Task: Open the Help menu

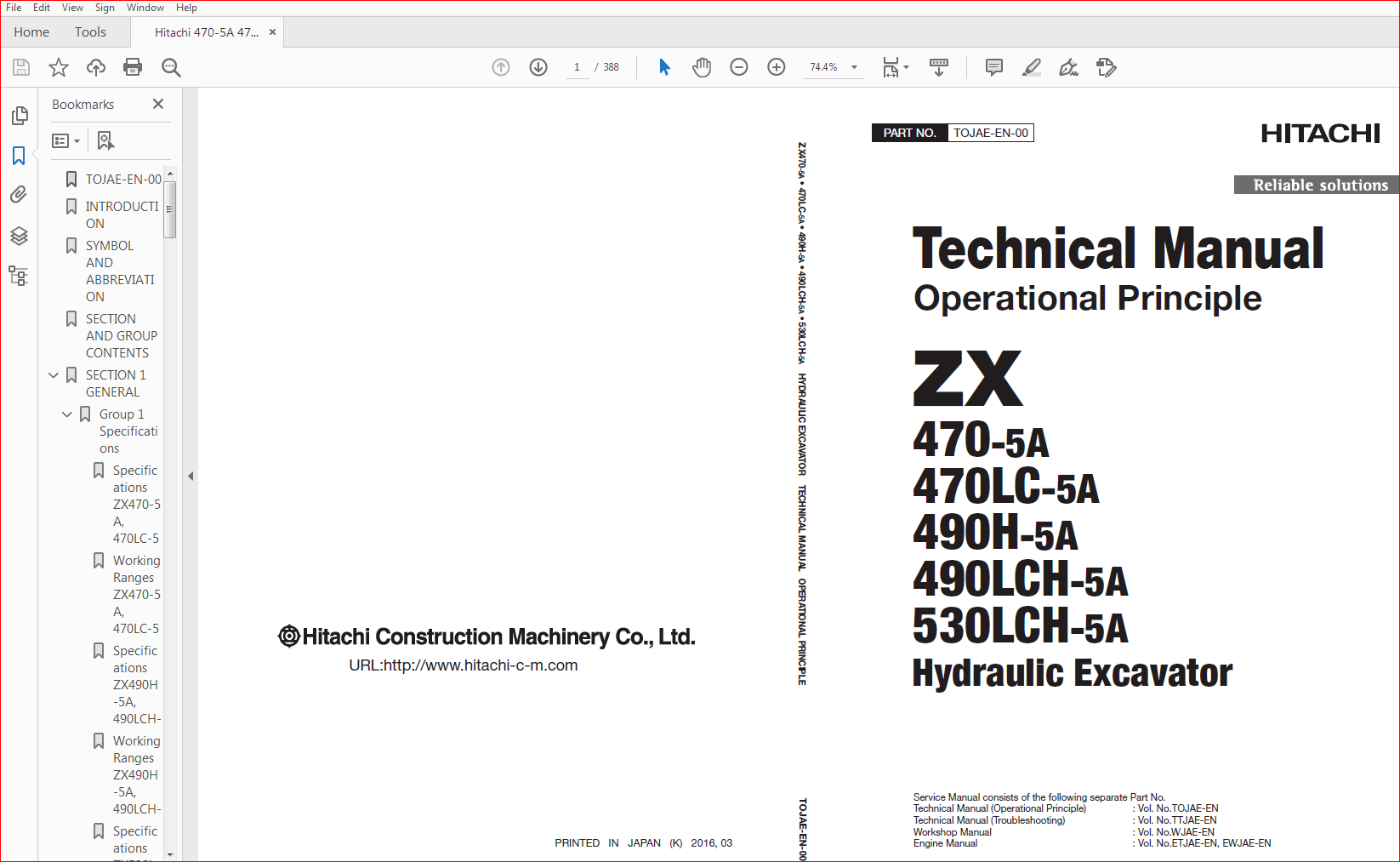Action: pyautogui.click(x=186, y=8)
